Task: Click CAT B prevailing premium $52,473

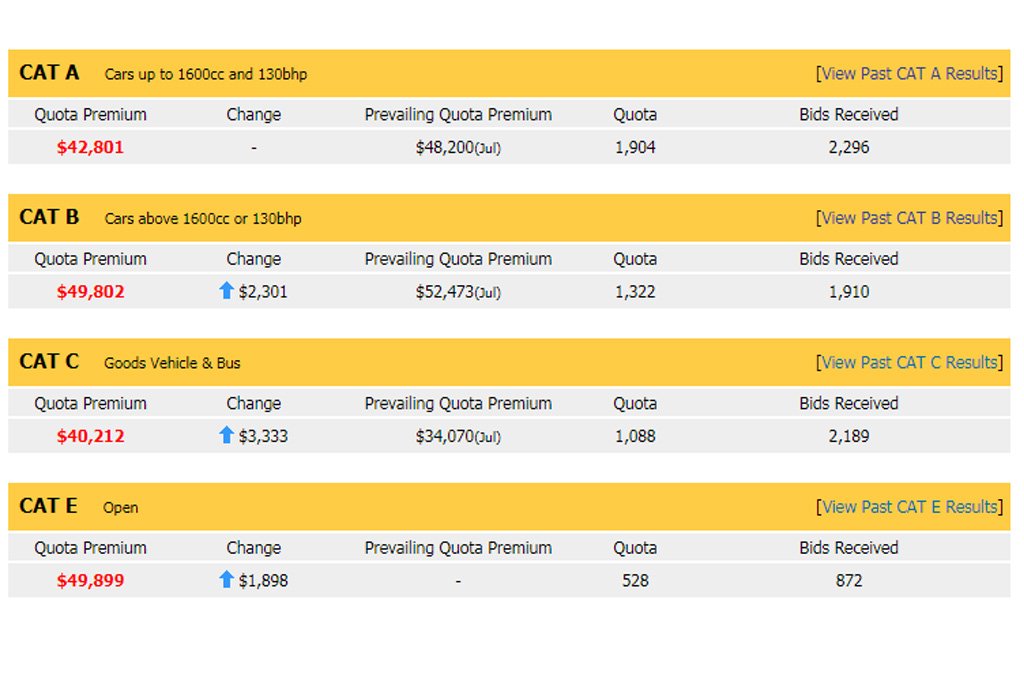Action: (458, 292)
